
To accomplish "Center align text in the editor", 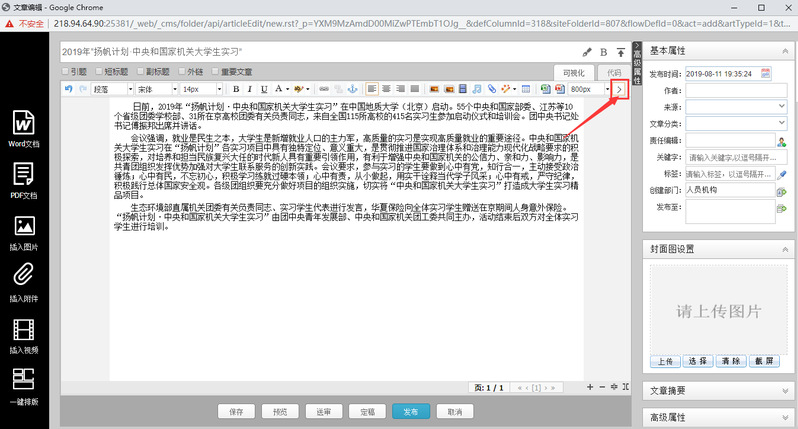I will coord(386,89).
